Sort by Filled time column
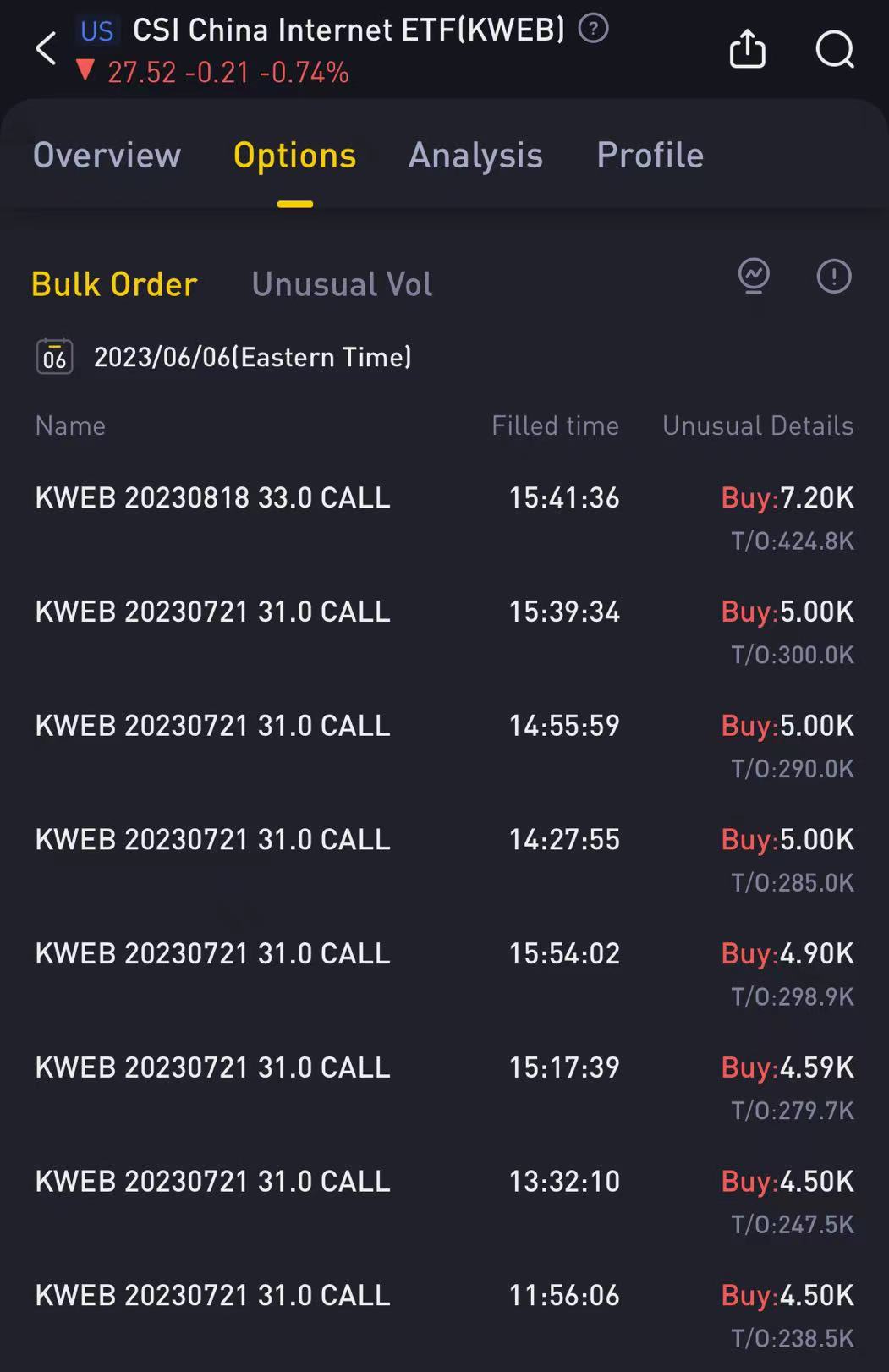Screen dimensions: 889x1372 pos(555,425)
